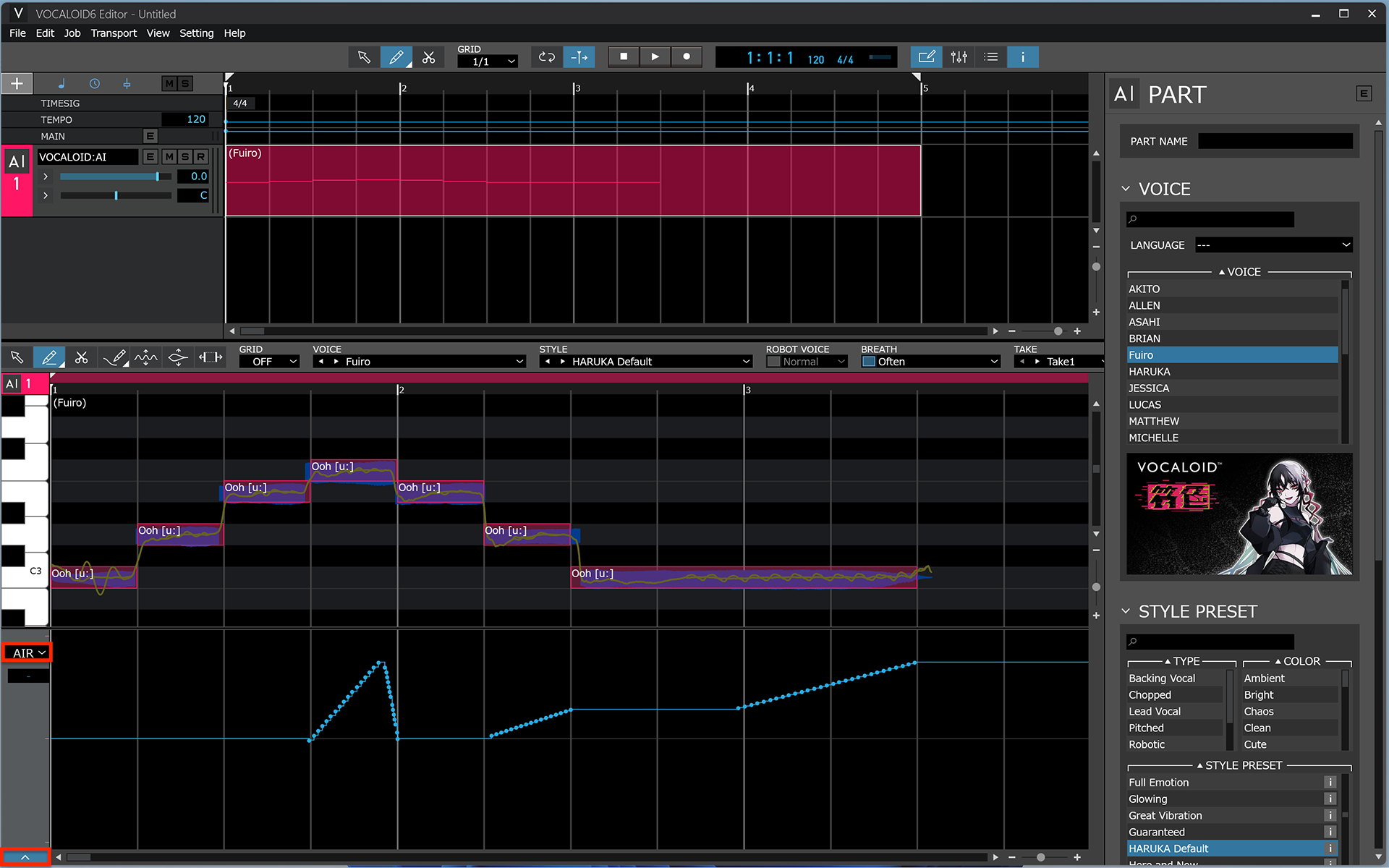Open the information panel icon on toolbar right
The width and height of the screenshot is (1389, 868).
point(1022,56)
